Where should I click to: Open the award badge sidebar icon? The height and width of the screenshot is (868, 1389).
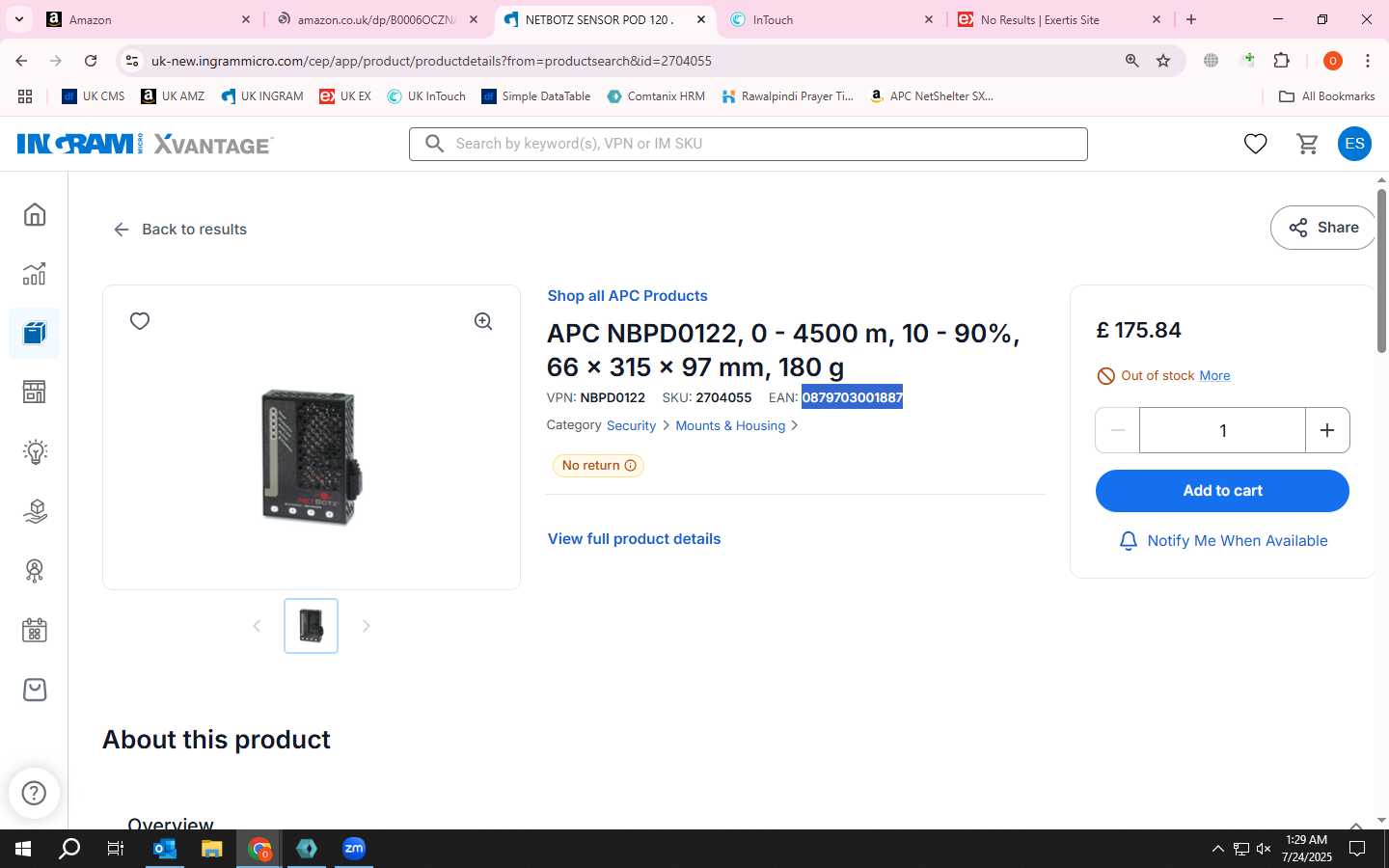(35, 571)
